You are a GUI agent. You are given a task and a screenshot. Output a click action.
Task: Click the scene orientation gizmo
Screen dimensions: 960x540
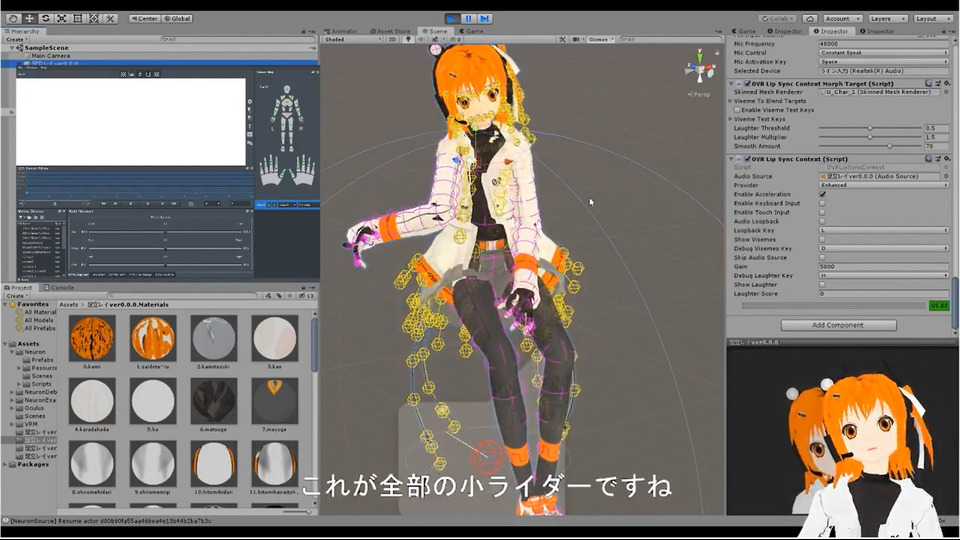(699, 69)
